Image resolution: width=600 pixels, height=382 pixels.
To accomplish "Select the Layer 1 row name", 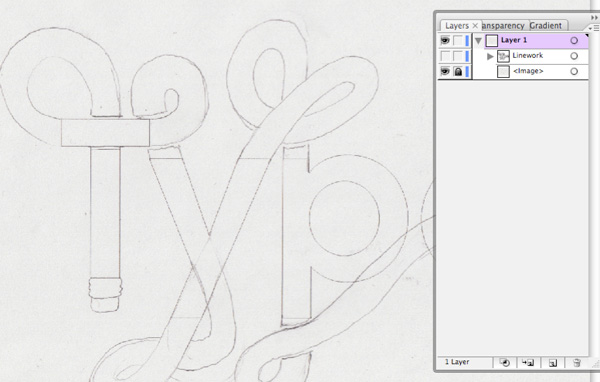I will click(514, 40).
